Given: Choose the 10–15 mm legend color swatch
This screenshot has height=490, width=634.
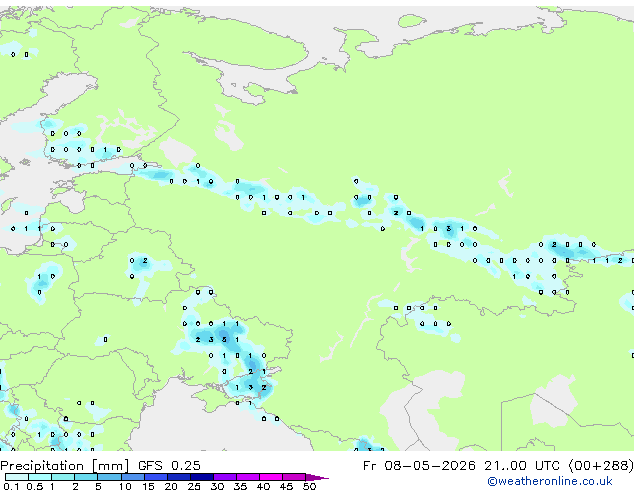Looking at the screenshot, I should pyautogui.click(x=132, y=477).
